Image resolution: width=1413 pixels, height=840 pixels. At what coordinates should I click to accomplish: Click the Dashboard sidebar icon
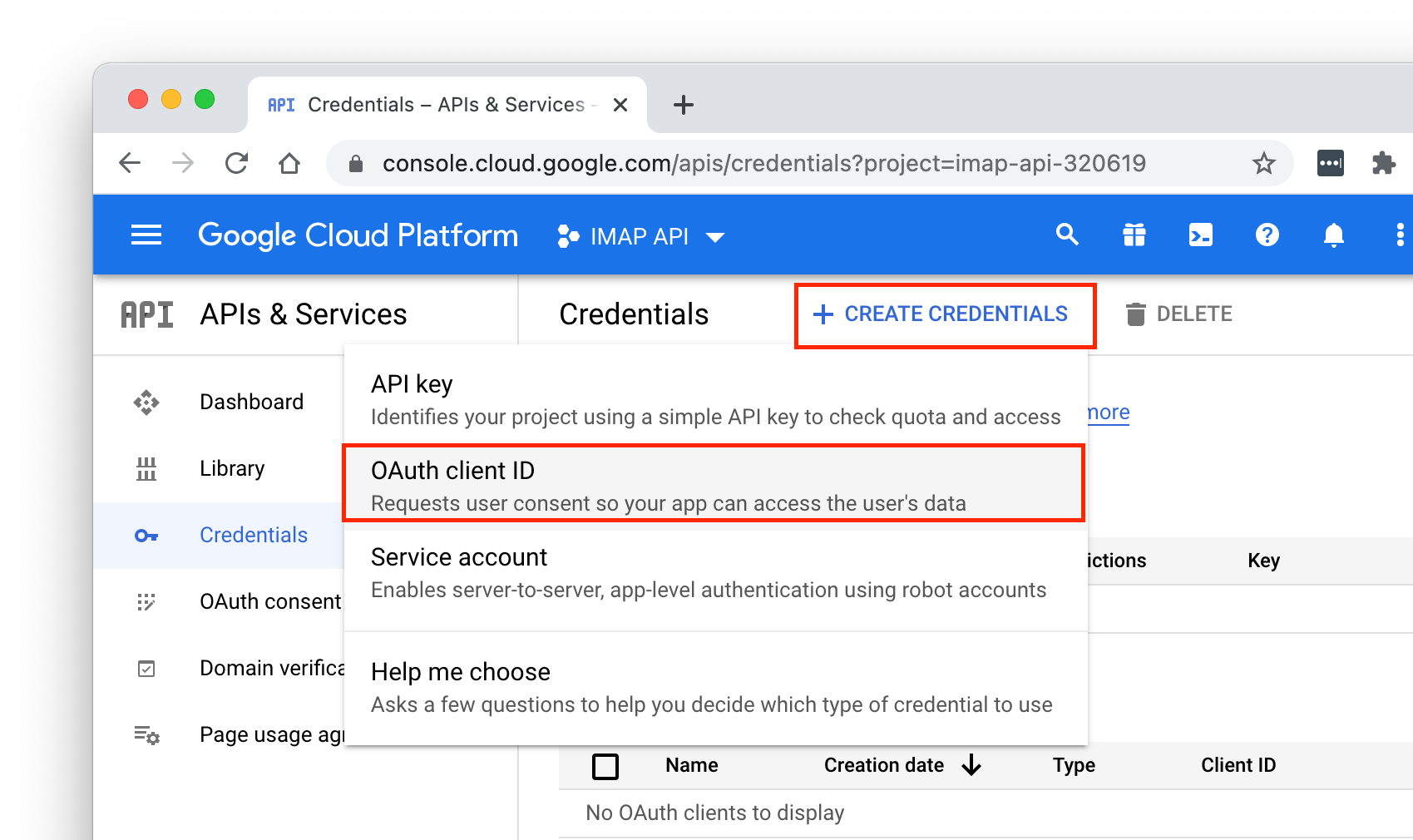click(x=146, y=403)
